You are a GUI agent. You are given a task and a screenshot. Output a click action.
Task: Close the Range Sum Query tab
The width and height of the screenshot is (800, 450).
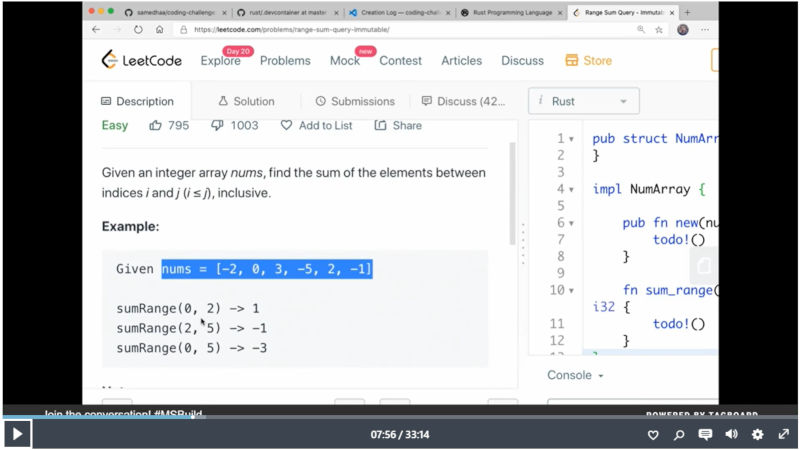[x=672, y=13]
